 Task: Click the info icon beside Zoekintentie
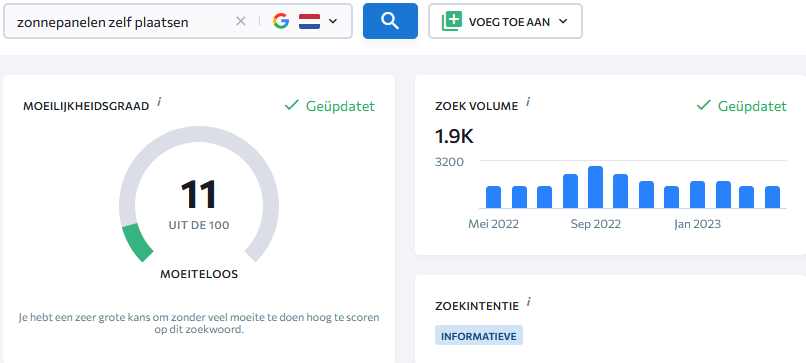pyautogui.click(x=529, y=302)
